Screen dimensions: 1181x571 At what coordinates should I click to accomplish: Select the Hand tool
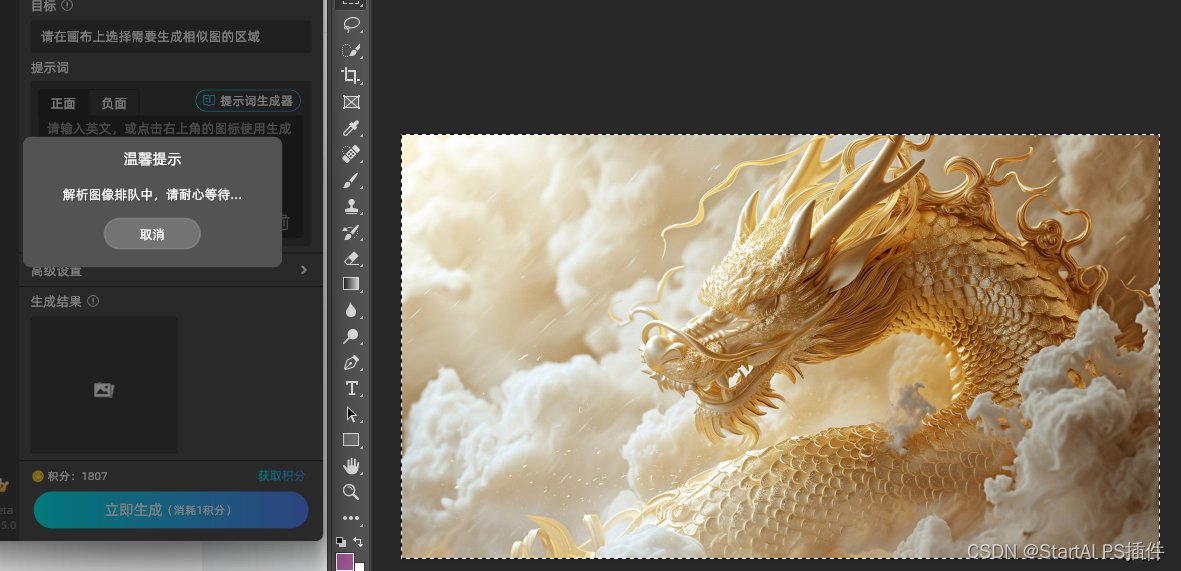(351, 466)
